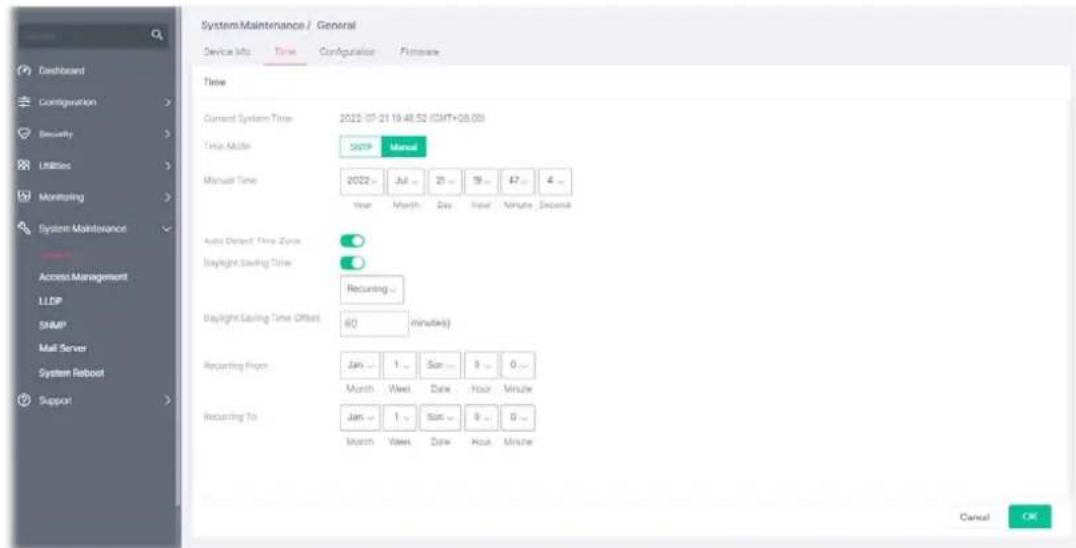Expand the Configuration sidebar menu
This screenshot has height=548, width=1076.
167,102
